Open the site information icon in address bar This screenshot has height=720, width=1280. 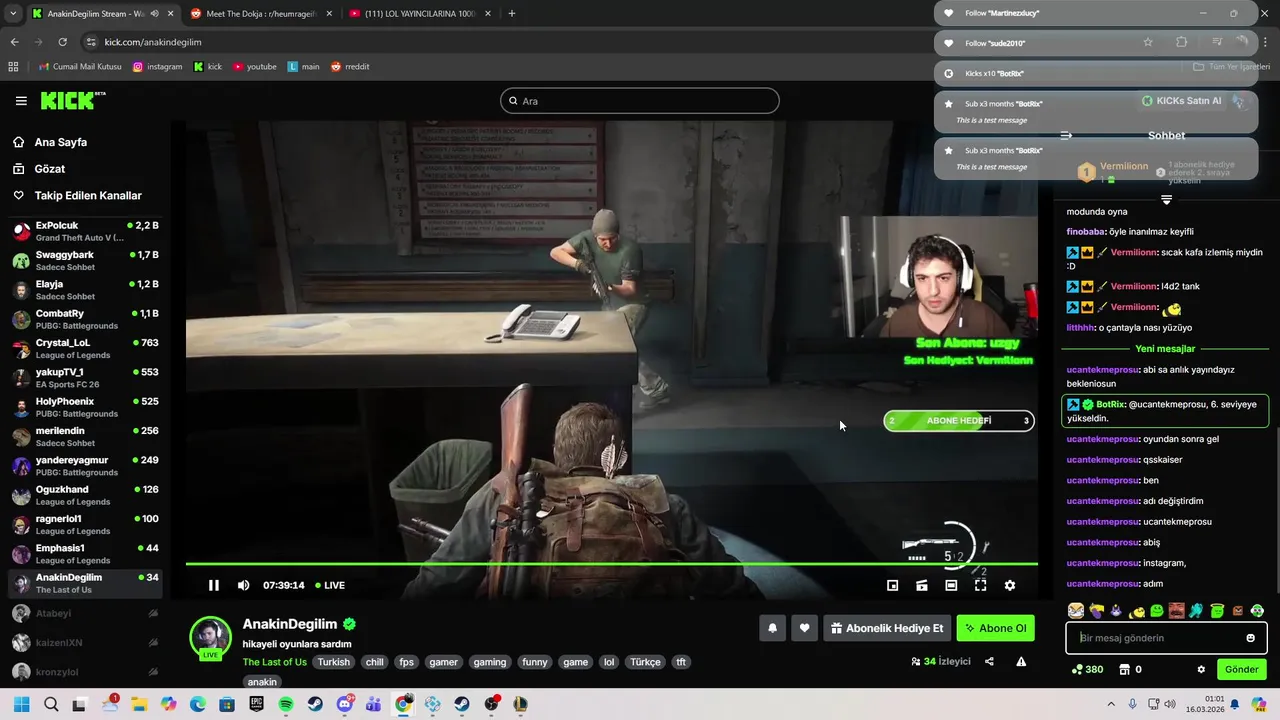(91, 42)
